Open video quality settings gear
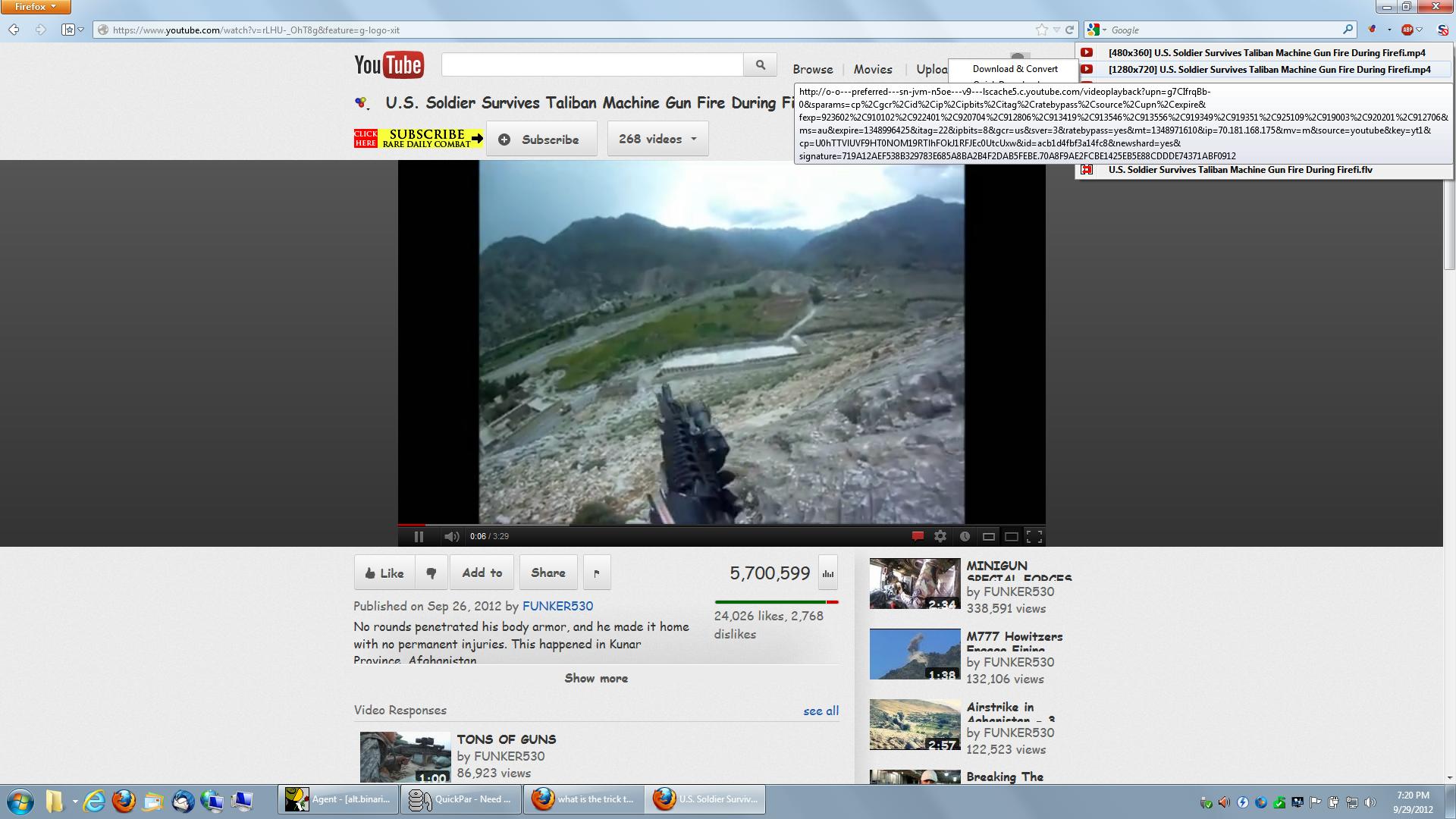Viewport: 1456px width, 819px height. click(x=940, y=536)
